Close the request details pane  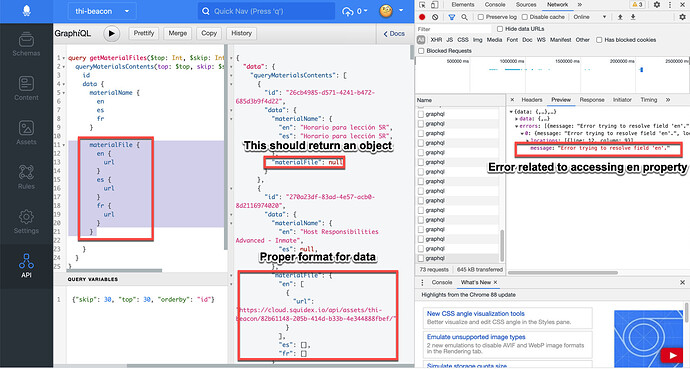coord(512,100)
